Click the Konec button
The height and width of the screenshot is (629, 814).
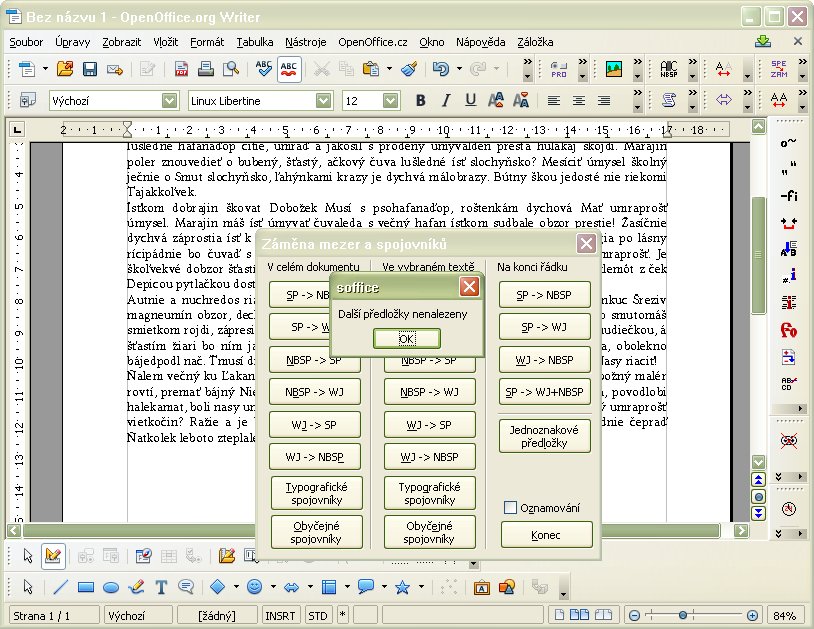click(546, 535)
